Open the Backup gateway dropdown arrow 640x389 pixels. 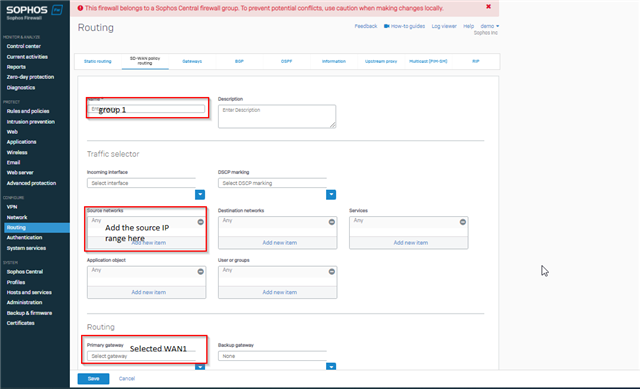pyautogui.click(x=331, y=367)
